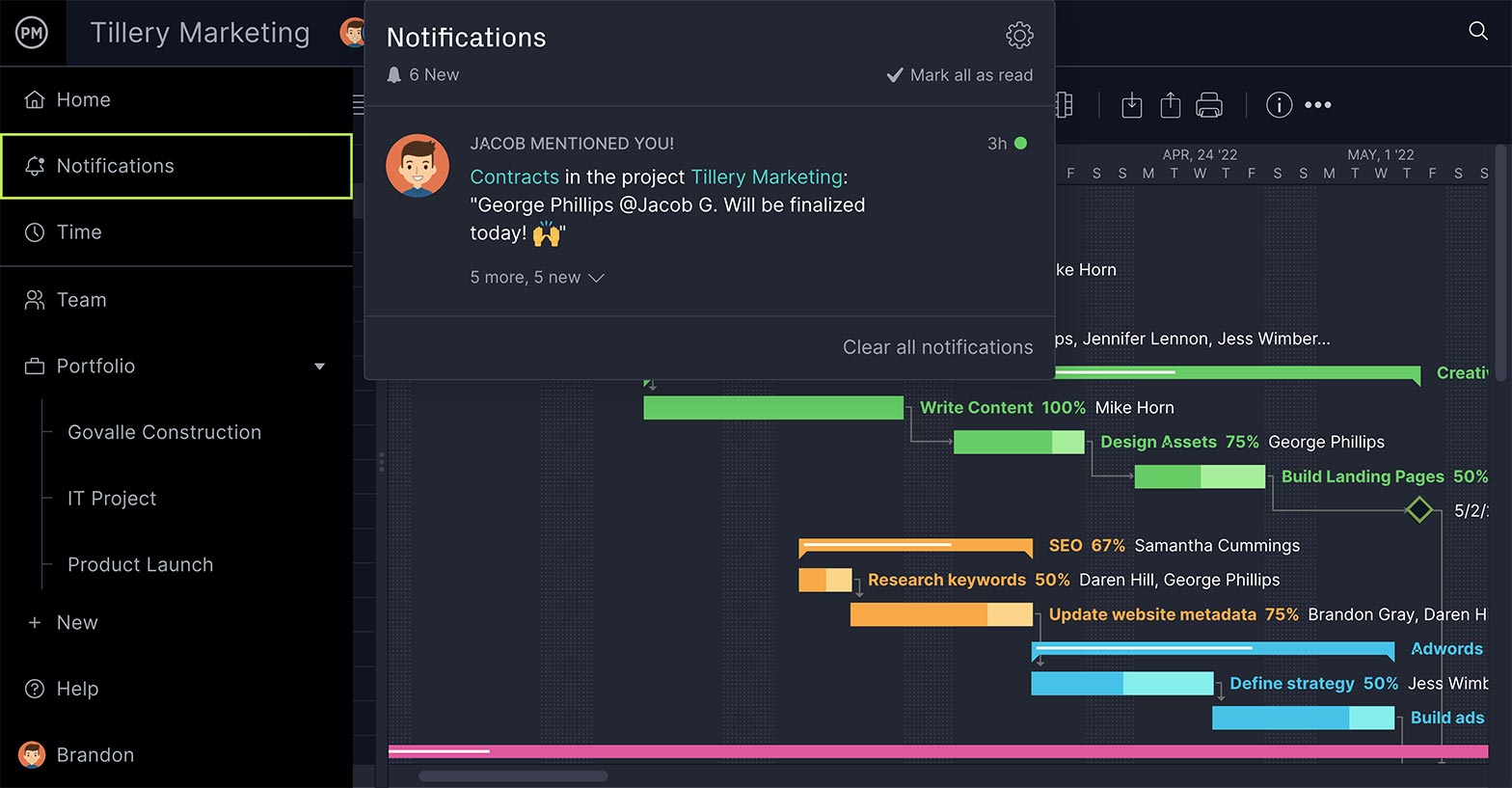Viewport: 1512px width, 788px height.
Task: Click Clear all notifications
Action: pos(937,347)
